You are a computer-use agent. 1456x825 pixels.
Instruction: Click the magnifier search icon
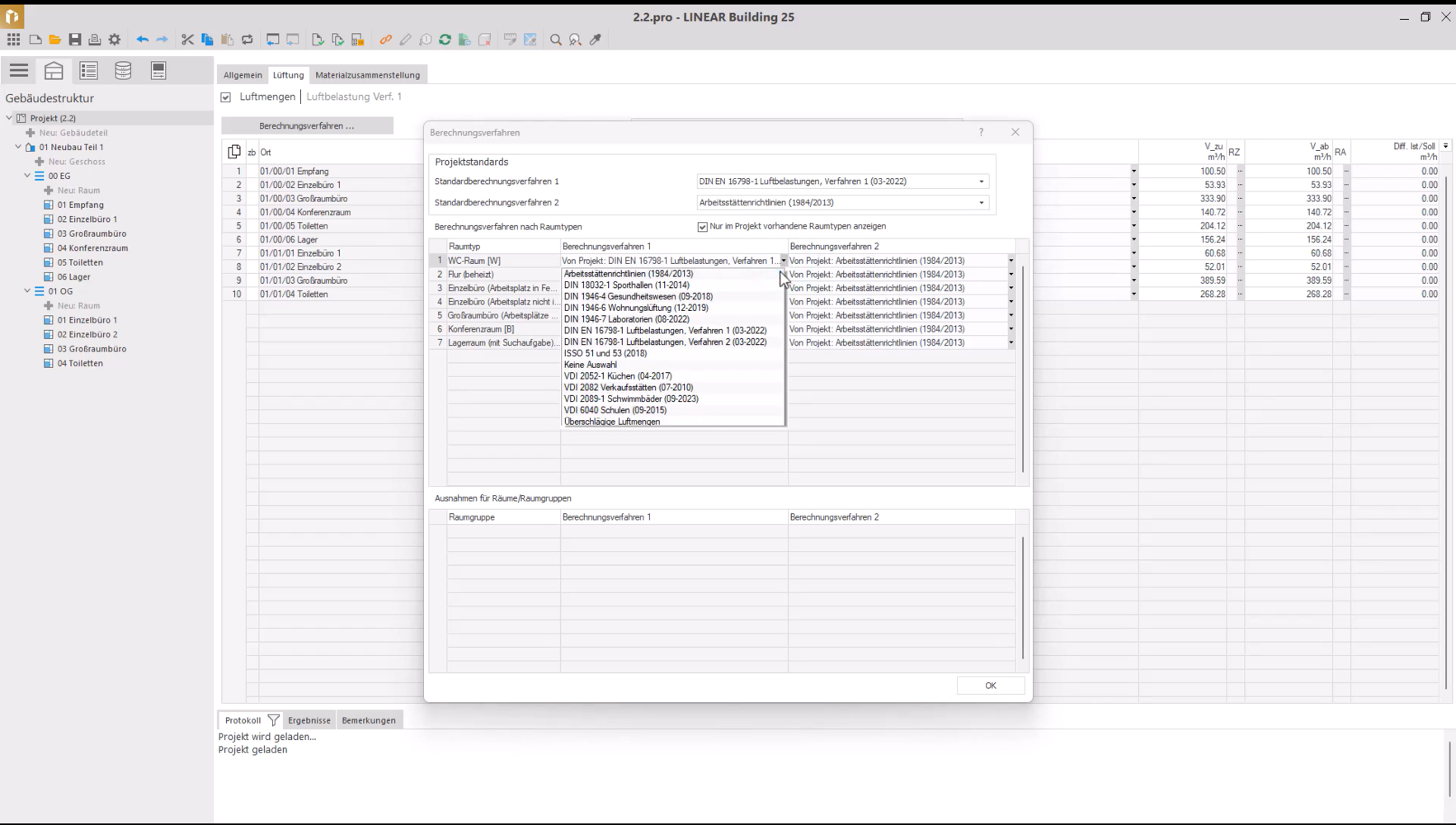556,40
